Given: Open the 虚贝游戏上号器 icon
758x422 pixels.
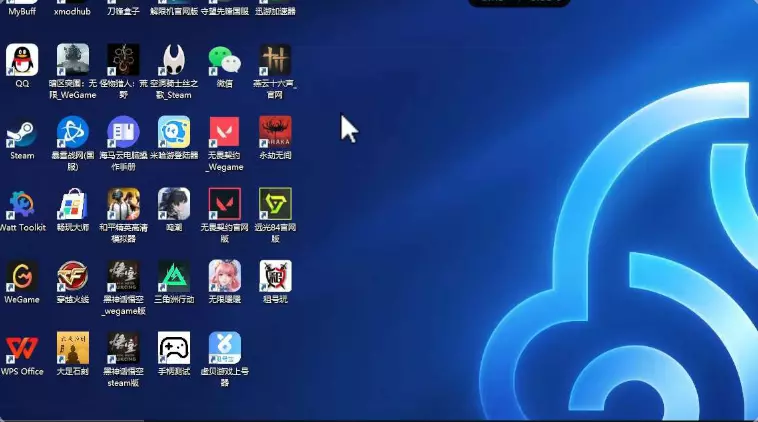Looking at the screenshot, I should tap(224, 348).
